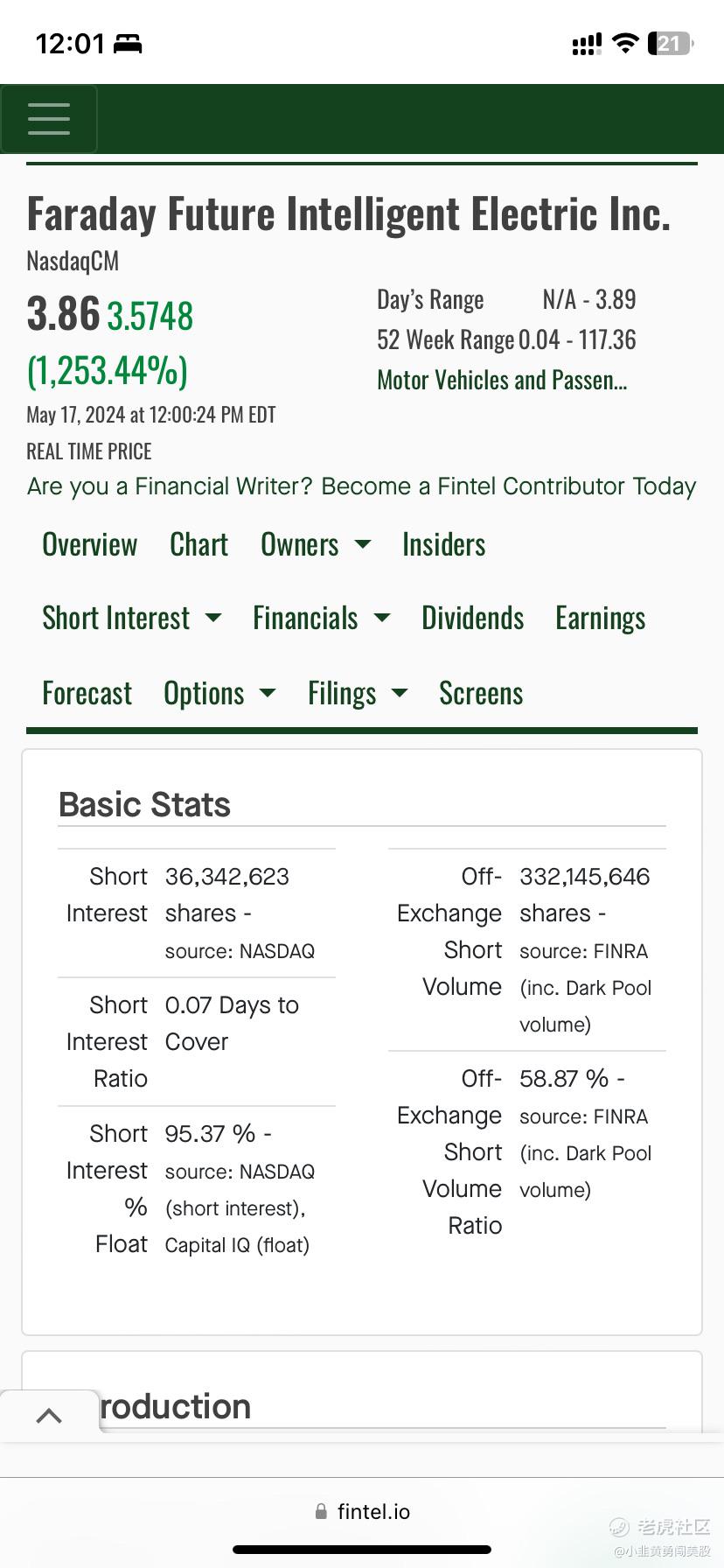Tap the Wi-Fi status icon

pos(625,43)
